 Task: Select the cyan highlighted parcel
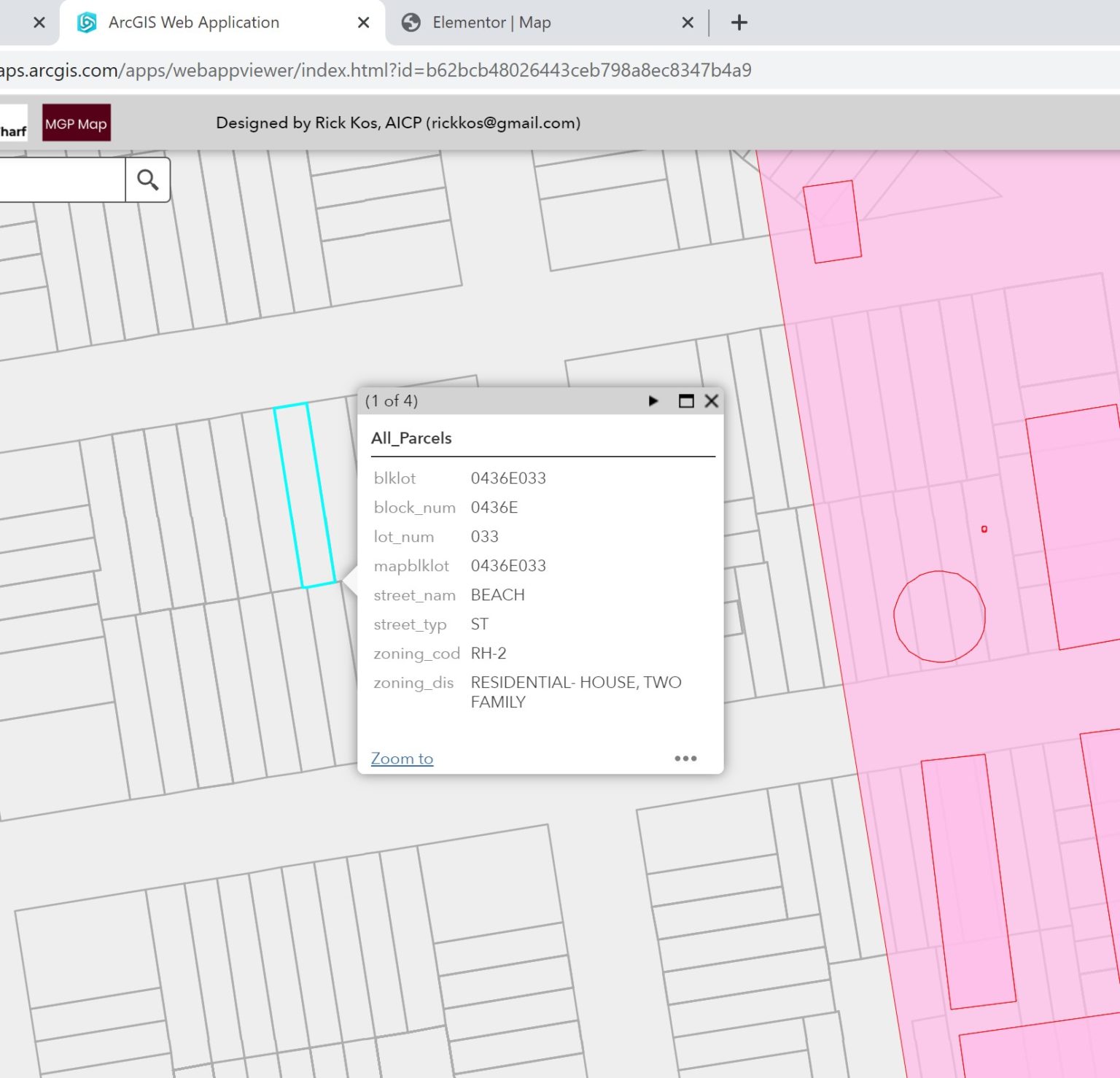click(x=305, y=496)
